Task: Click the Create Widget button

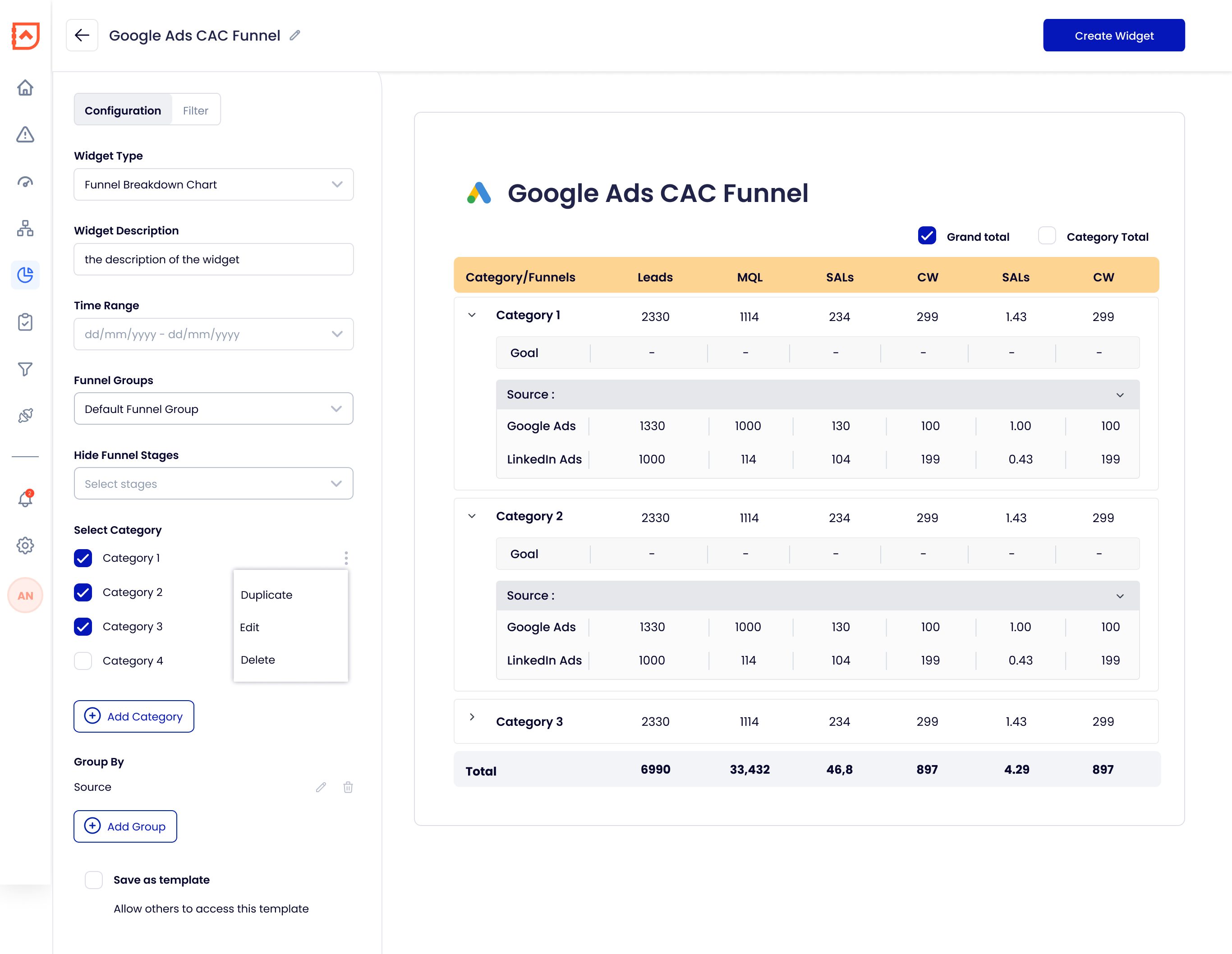Action: pyautogui.click(x=1114, y=36)
